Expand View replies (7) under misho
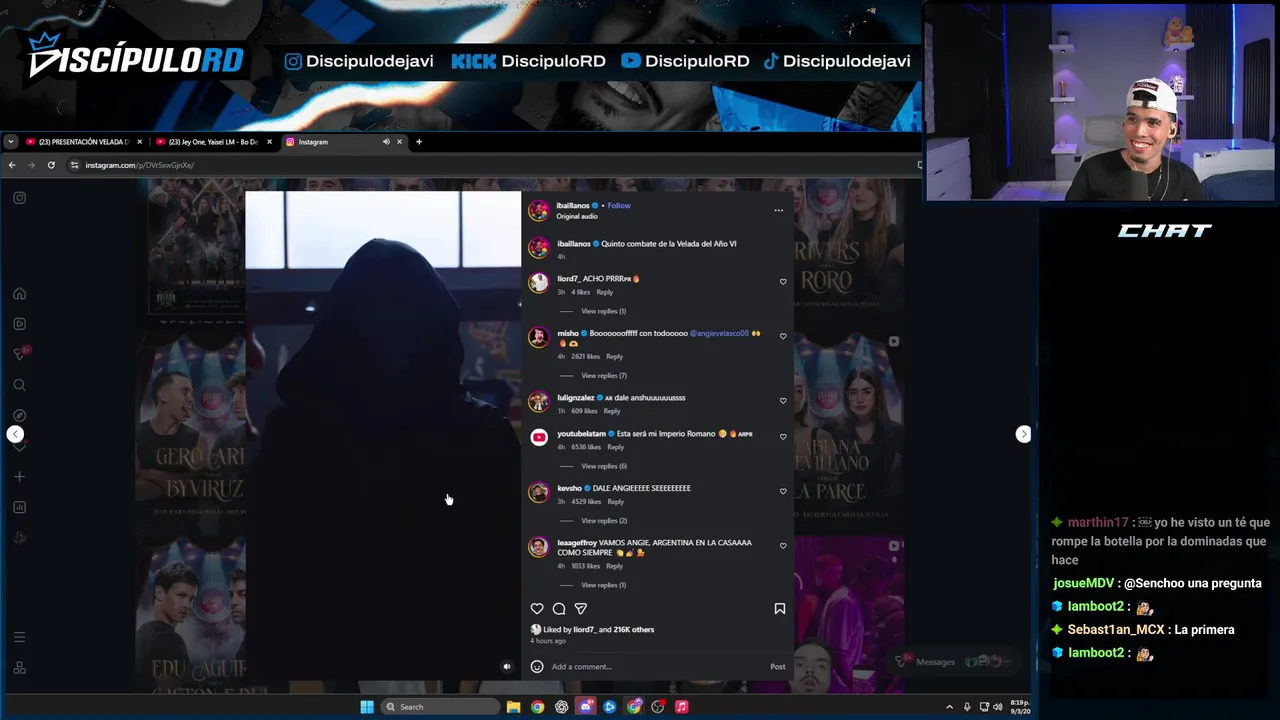Viewport: 1280px width, 720px height. (603, 376)
